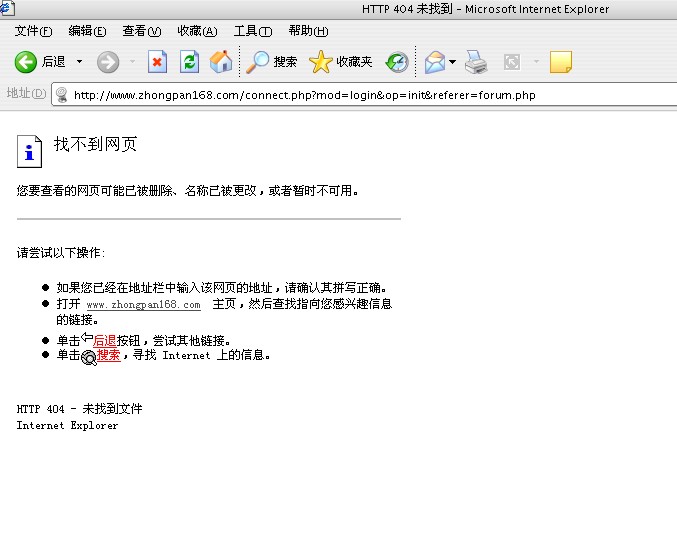Click the 地址(D) label

[26, 93]
